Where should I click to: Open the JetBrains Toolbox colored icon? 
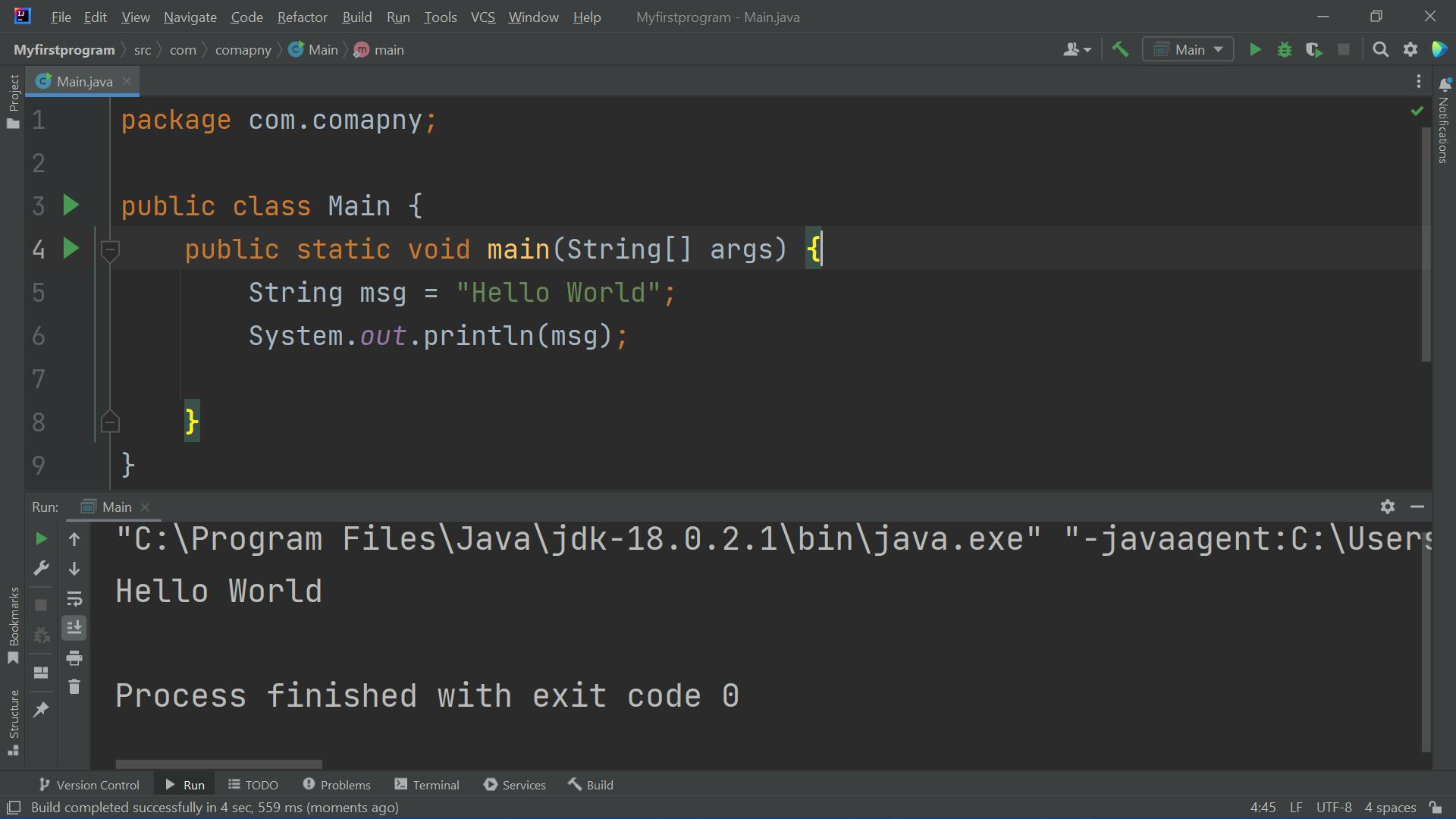point(1439,49)
